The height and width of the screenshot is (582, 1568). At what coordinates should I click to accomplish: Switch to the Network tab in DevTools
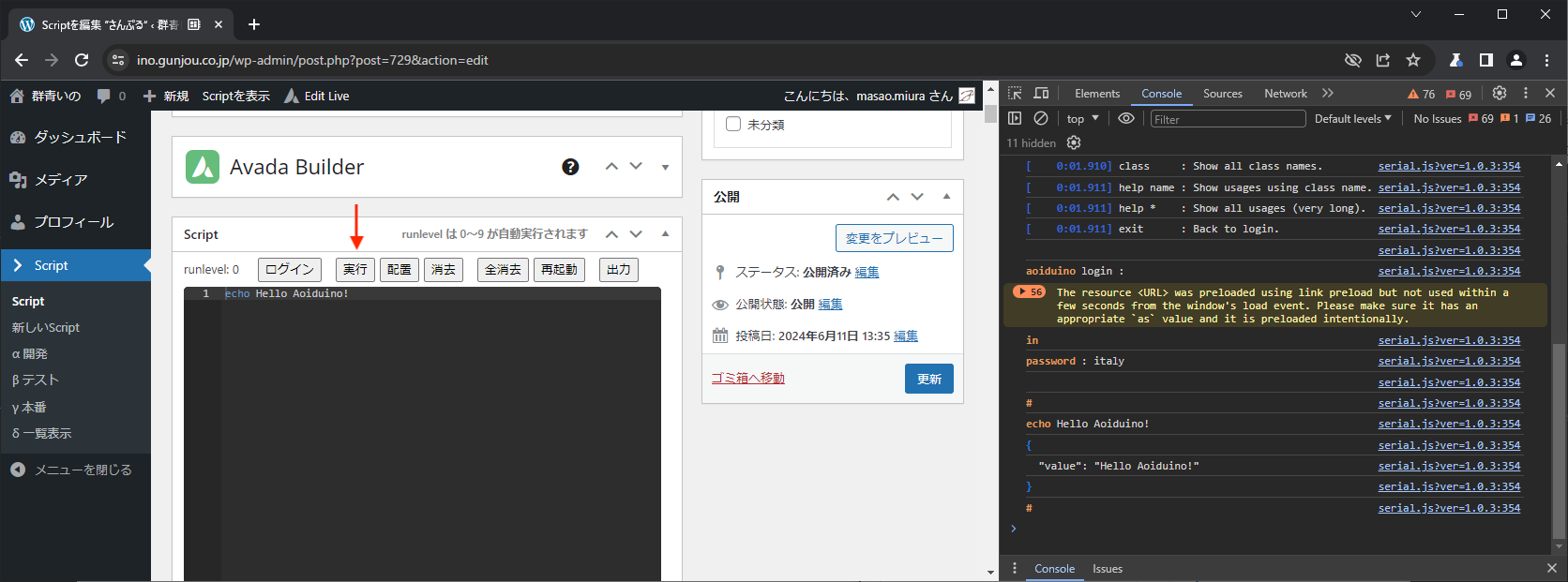click(x=1285, y=94)
